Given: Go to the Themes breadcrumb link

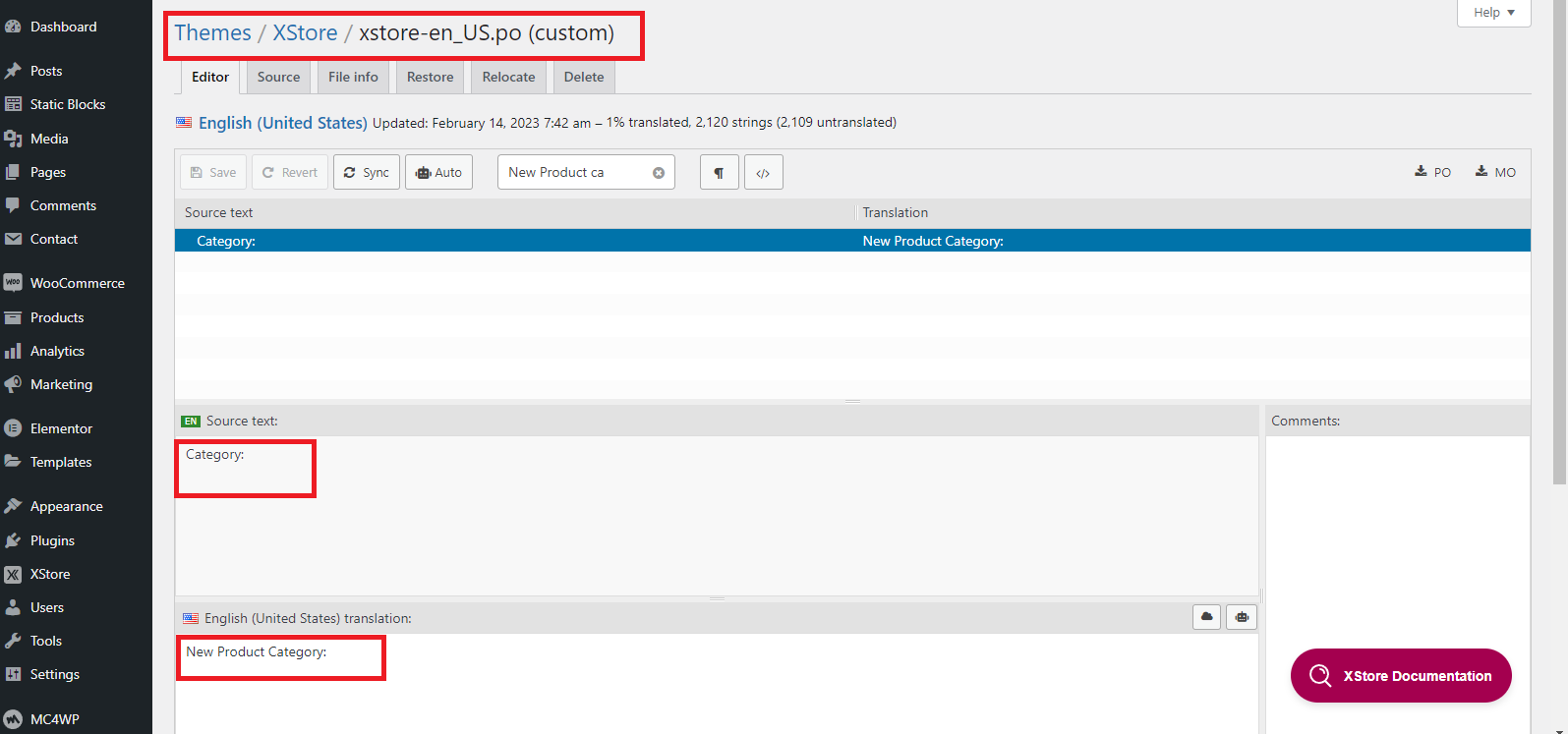Looking at the screenshot, I should coord(213,32).
